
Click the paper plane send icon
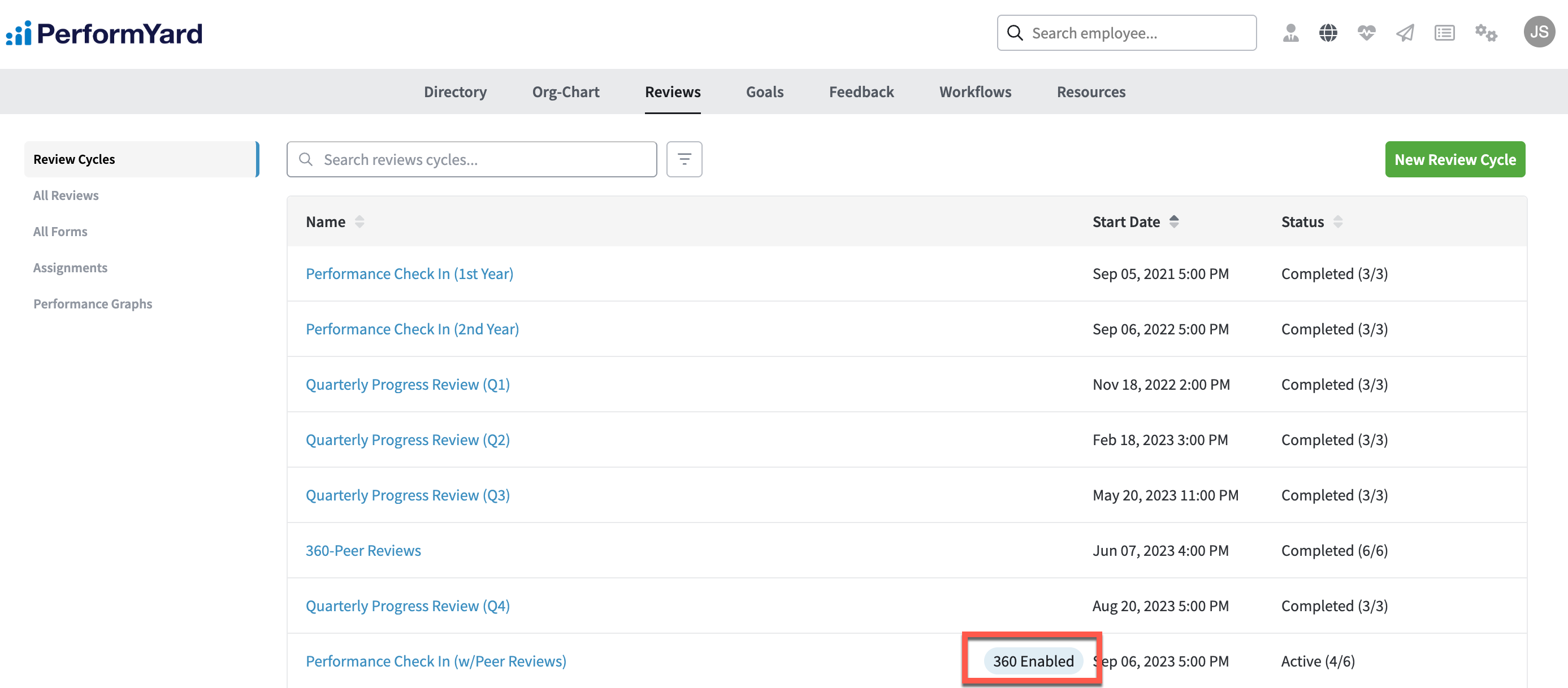point(1405,33)
